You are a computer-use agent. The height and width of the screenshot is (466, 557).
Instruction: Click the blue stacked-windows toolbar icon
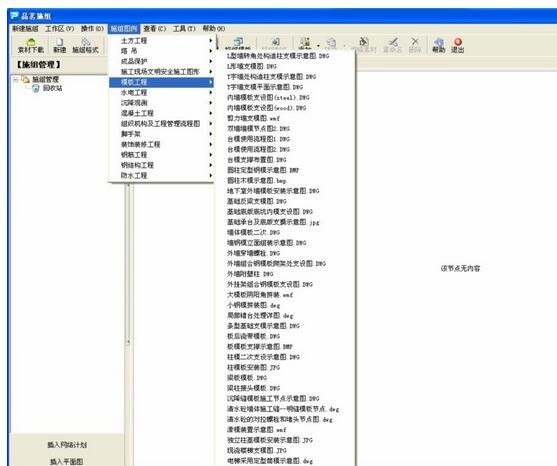238,42
